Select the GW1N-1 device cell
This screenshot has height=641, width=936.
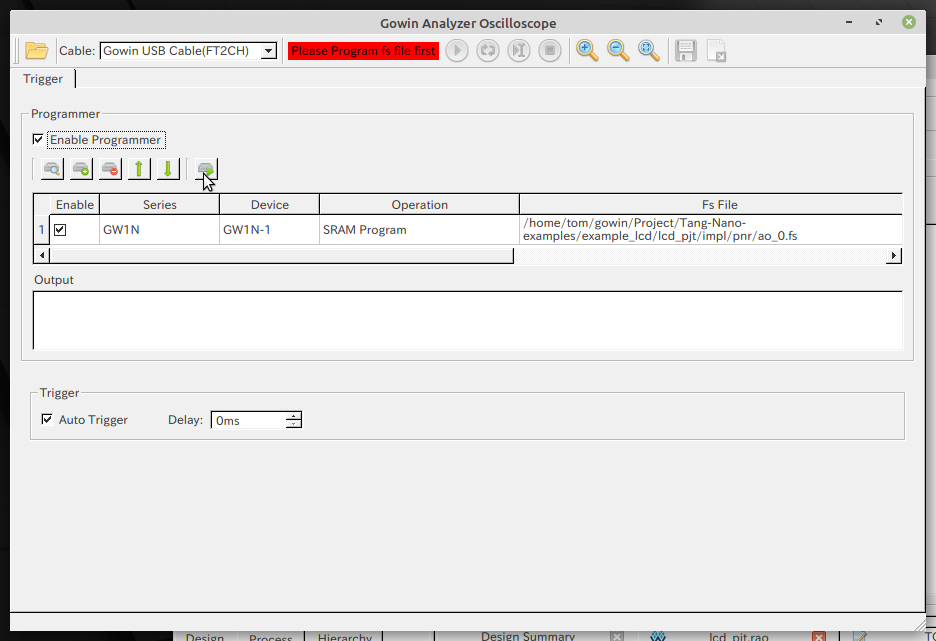click(269, 230)
